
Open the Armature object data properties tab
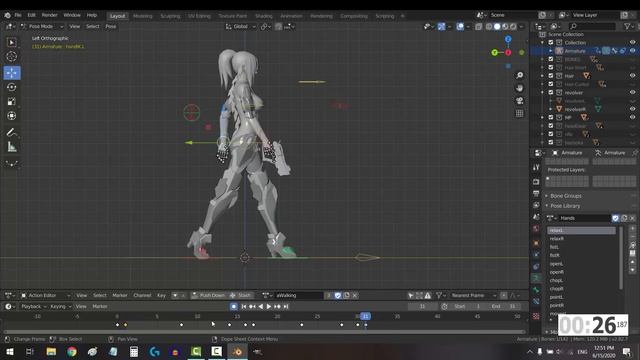click(x=536, y=278)
